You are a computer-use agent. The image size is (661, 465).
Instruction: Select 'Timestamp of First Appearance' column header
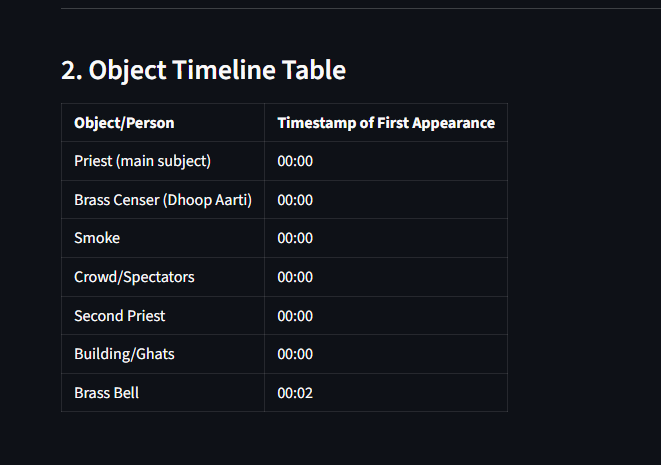click(386, 123)
